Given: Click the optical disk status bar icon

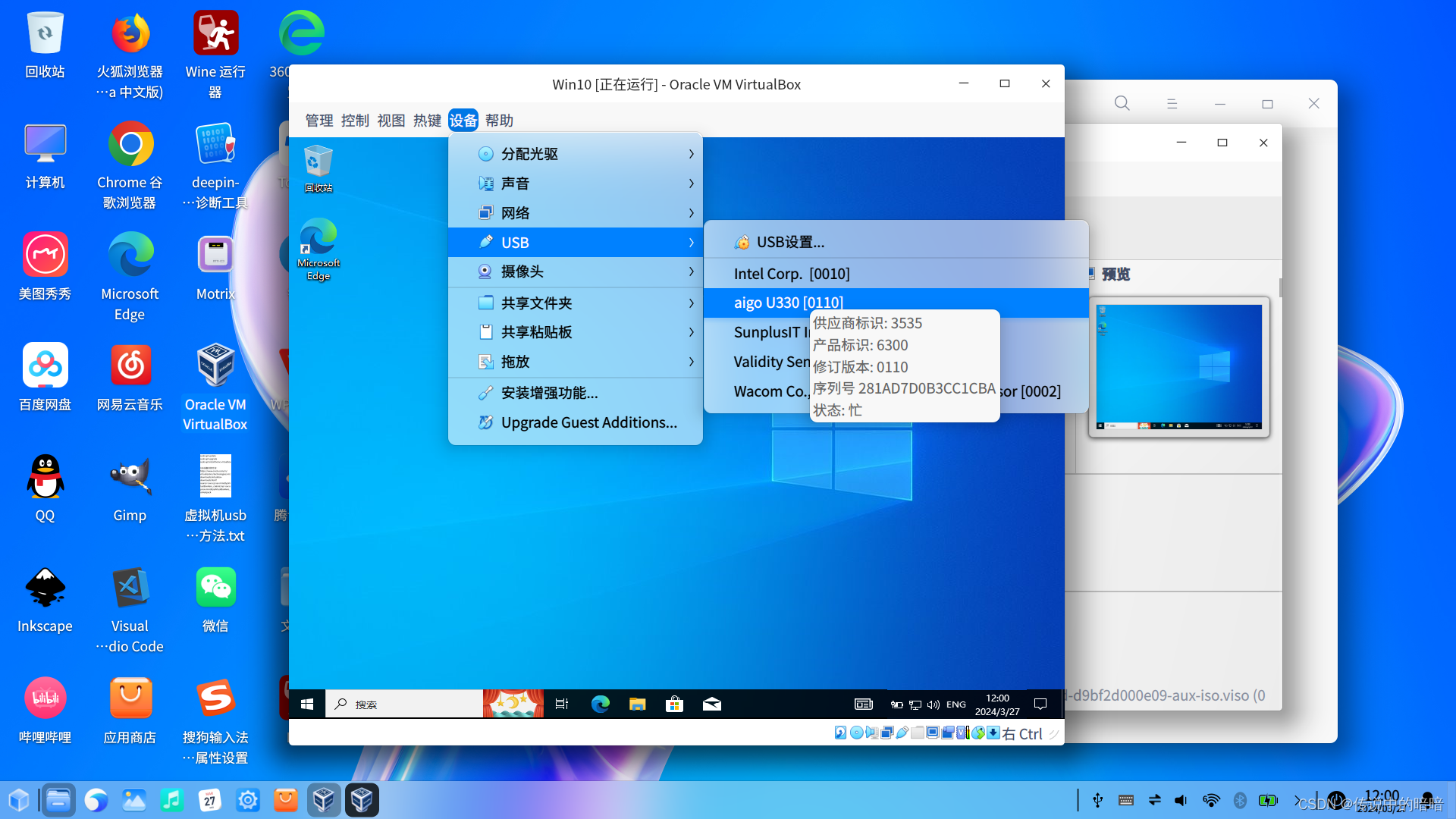Looking at the screenshot, I should pyautogui.click(x=856, y=733).
